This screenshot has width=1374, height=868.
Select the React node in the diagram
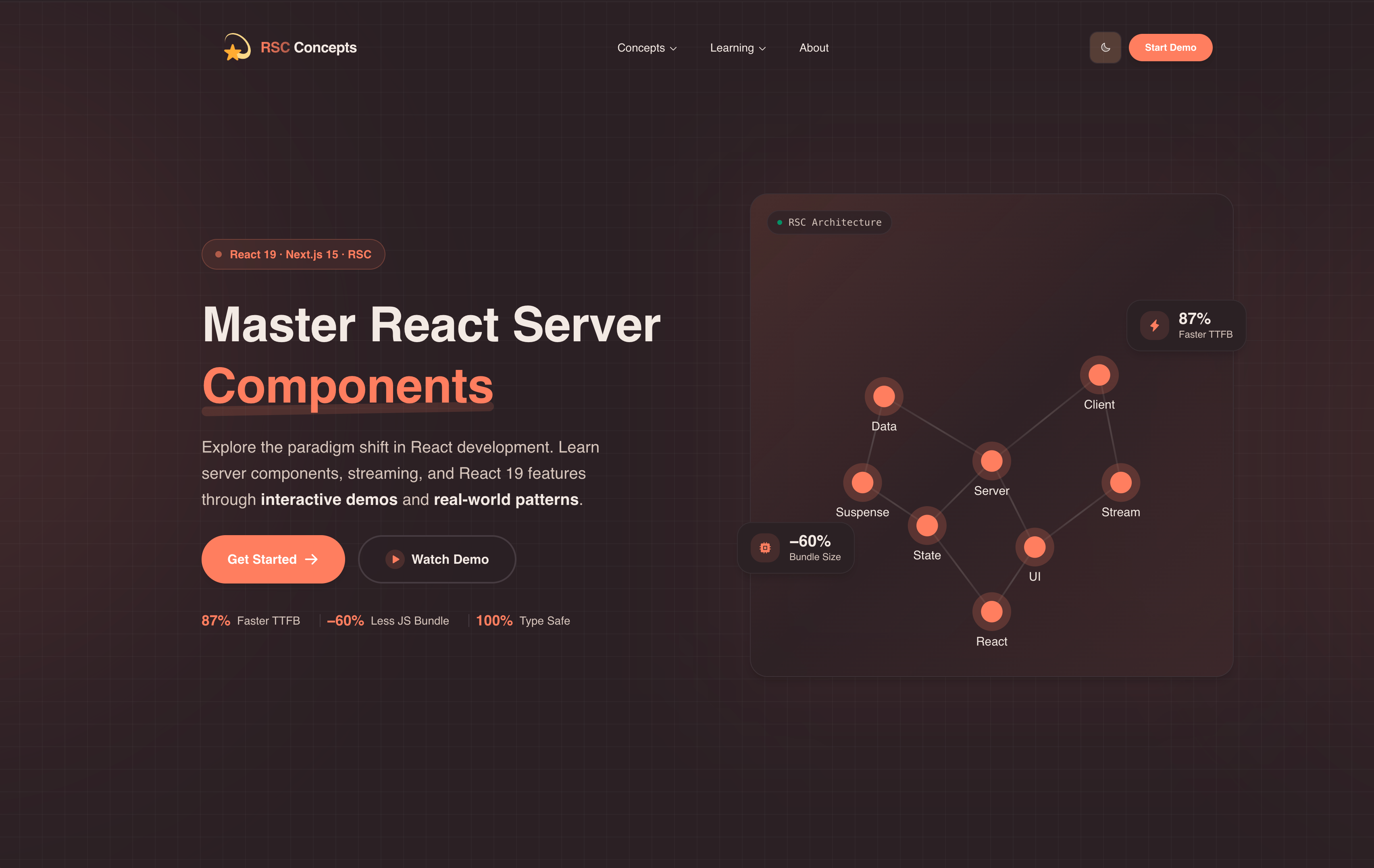pyautogui.click(x=992, y=611)
